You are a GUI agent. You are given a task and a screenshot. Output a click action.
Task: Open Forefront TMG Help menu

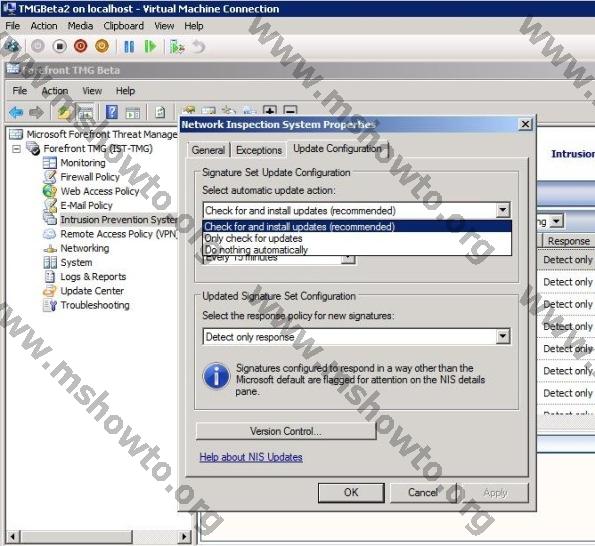tap(125, 91)
